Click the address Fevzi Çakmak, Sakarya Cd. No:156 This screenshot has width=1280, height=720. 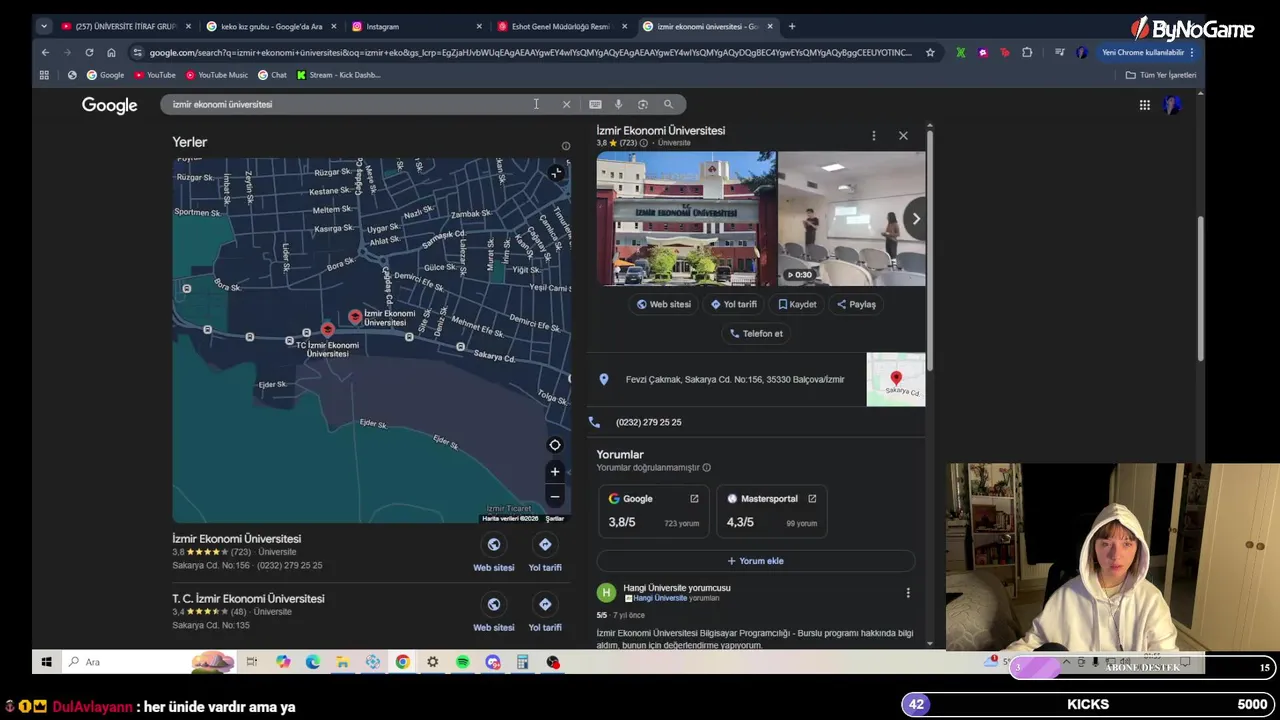pyautogui.click(x=735, y=379)
